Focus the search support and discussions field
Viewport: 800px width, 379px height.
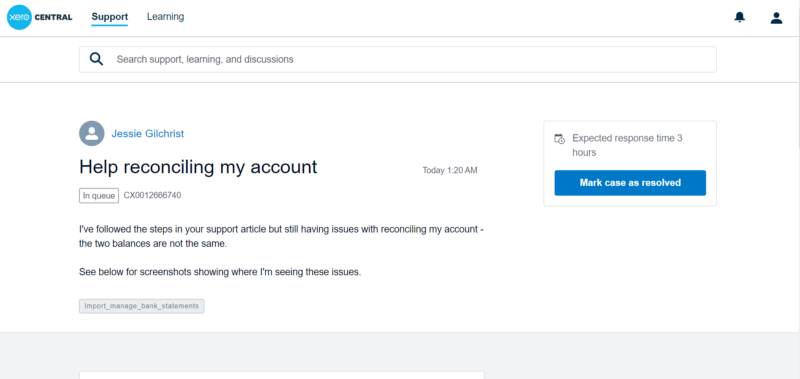[397, 59]
